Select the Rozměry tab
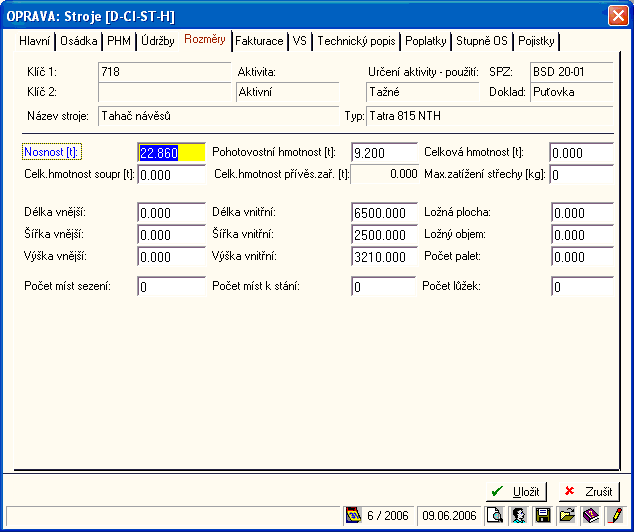 [205, 39]
